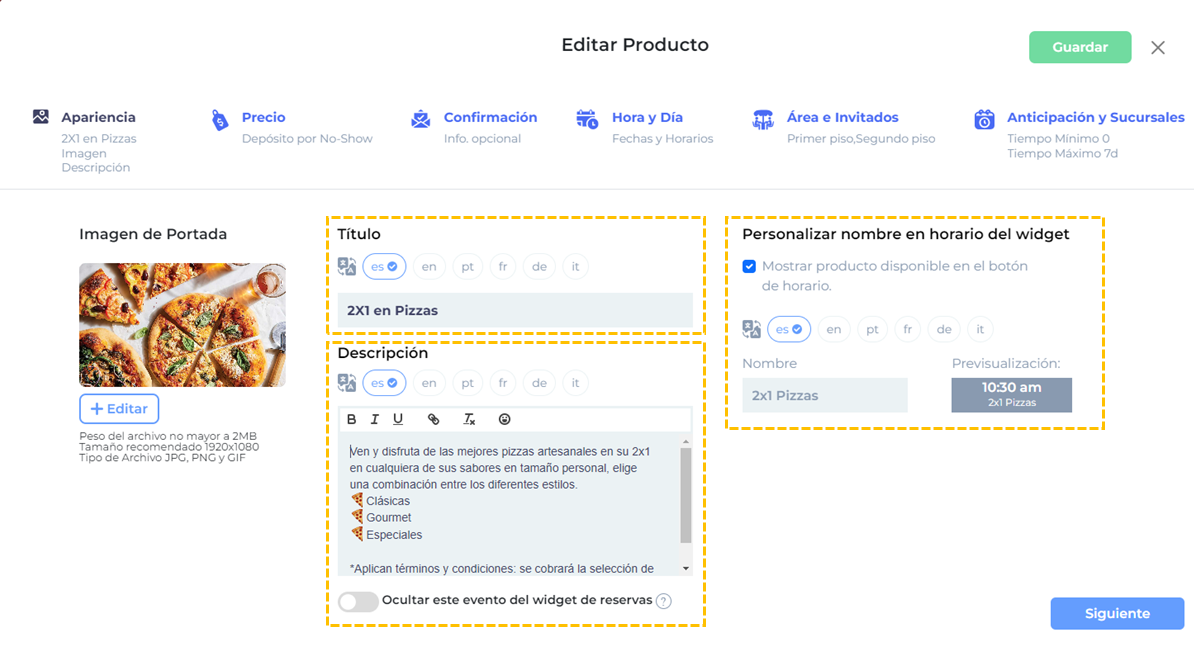
Task: Click the Anticipación y Sucursales clock icon
Action: (x=984, y=119)
